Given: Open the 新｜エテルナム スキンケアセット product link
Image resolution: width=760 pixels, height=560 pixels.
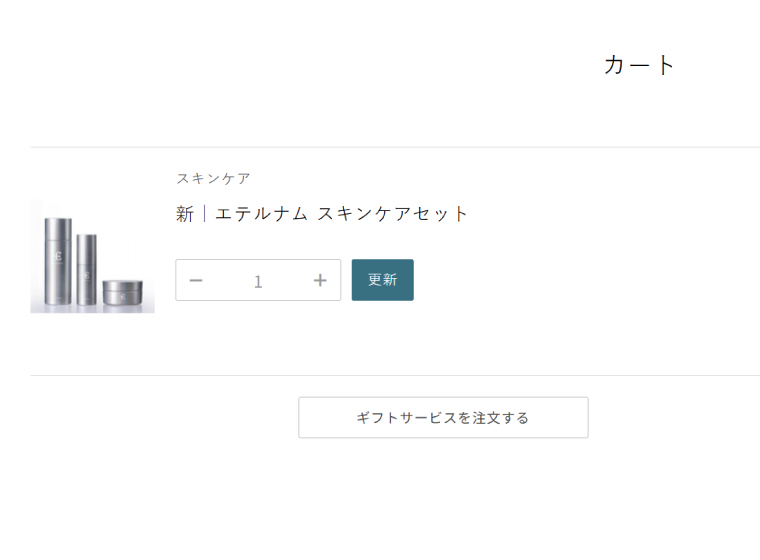Looking at the screenshot, I should click(322, 213).
